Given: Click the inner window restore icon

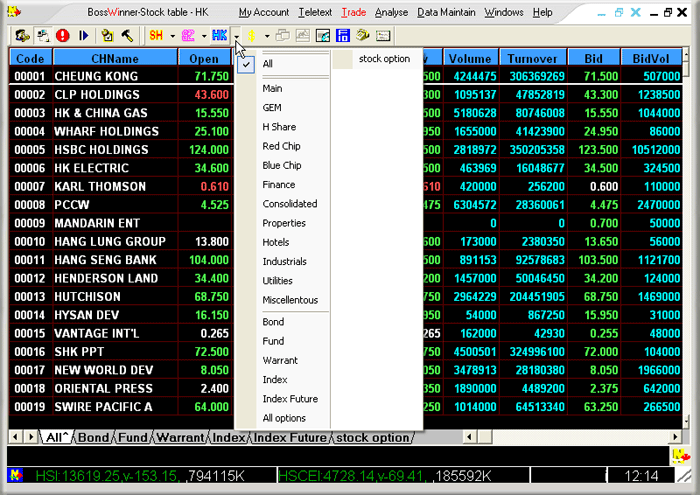Looking at the screenshot, I should 618,12.
